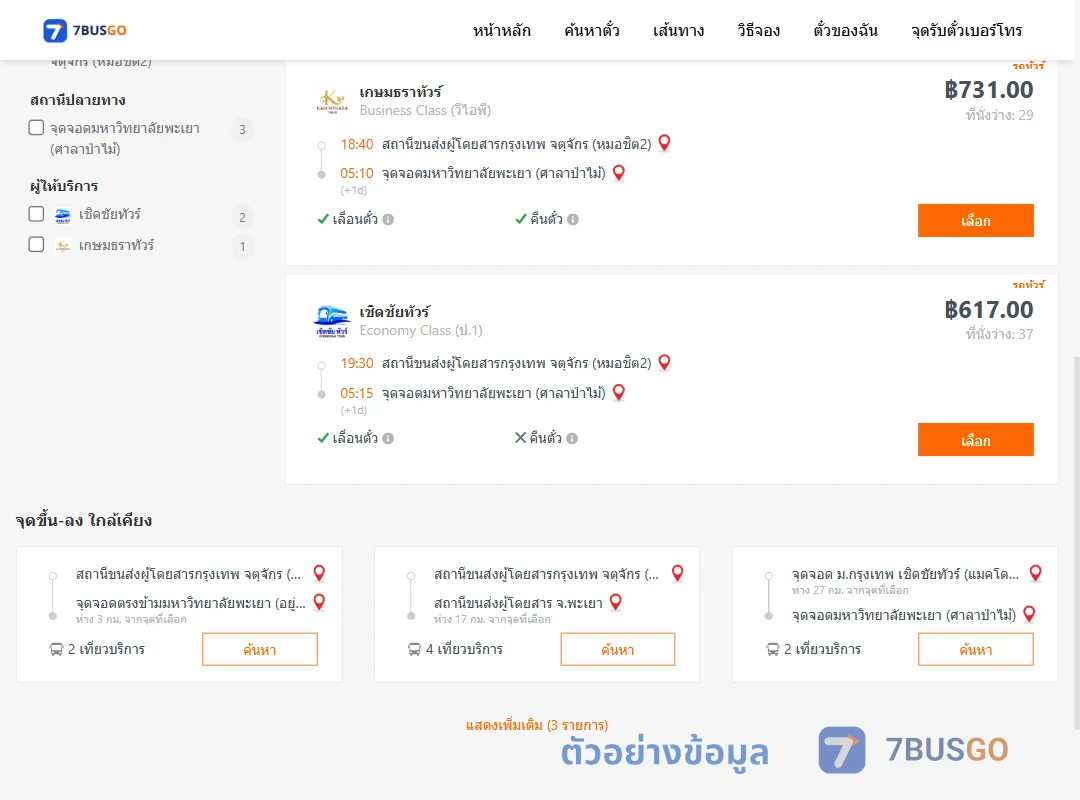Select วิธีจอง in the top menu
The width and height of the screenshot is (1080, 800).
click(758, 30)
